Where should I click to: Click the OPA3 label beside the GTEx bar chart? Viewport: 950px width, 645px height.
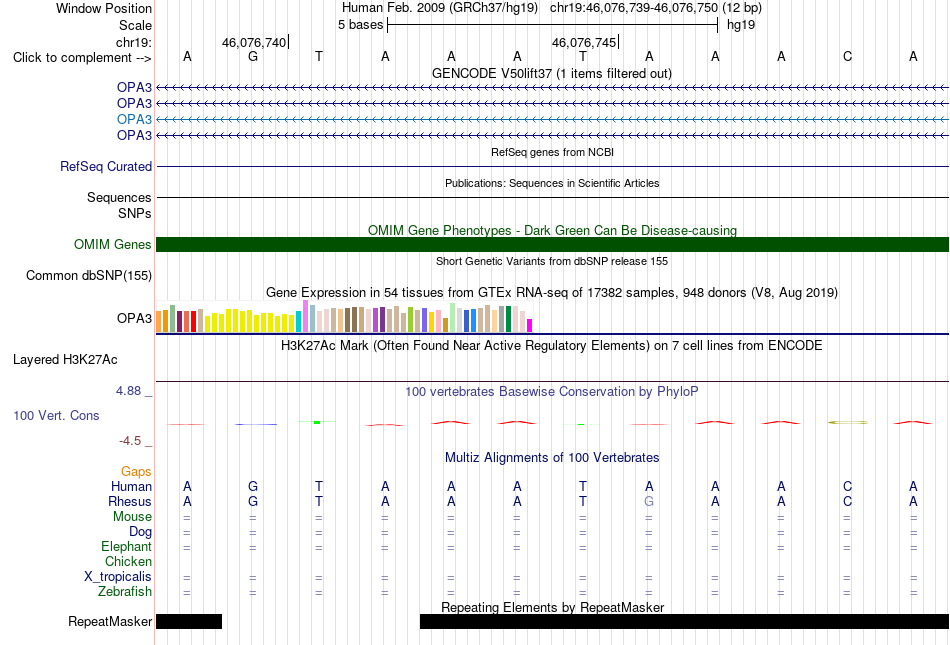[135, 319]
